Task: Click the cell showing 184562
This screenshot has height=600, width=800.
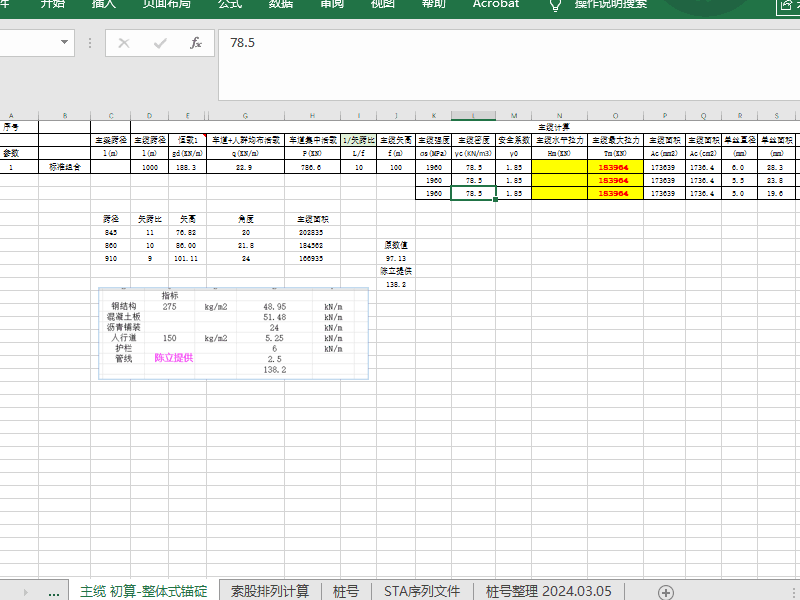Action: coord(312,245)
